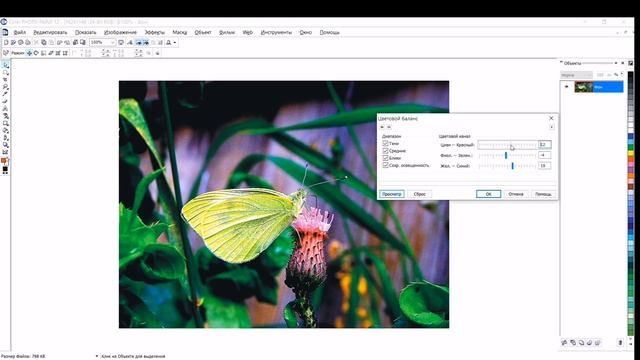
Task: Select the Fill bucket tool in the toolbox
Action: pyautogui.click(x=5, y=130)
